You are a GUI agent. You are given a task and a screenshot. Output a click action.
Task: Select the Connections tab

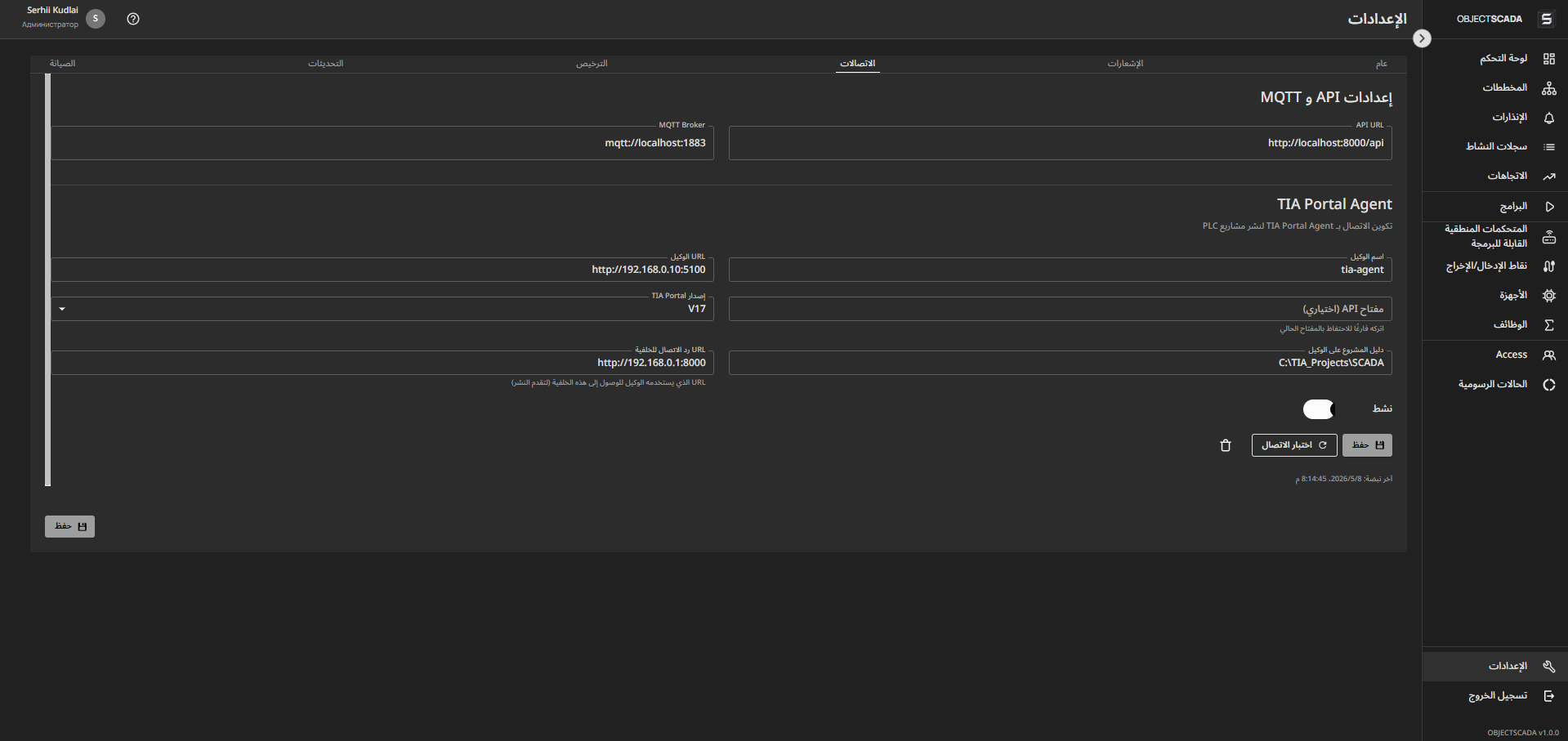coord(857,64)
